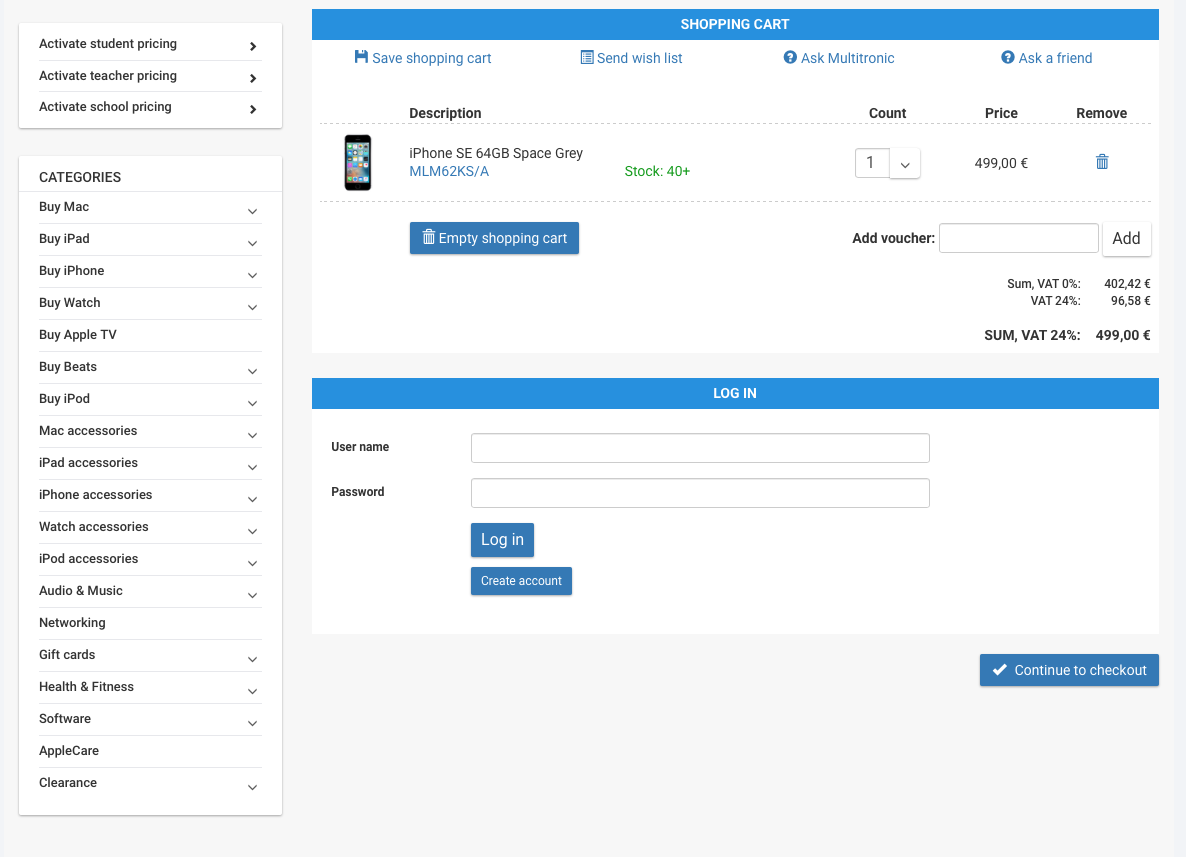Click the Add voucher button
1186x857 pixels.
(x=1126, y=238)
